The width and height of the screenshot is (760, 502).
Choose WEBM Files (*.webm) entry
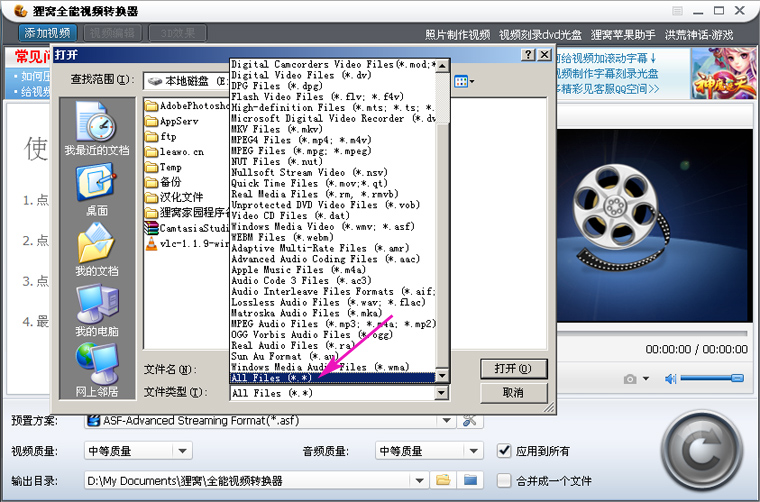pos(332,237)
